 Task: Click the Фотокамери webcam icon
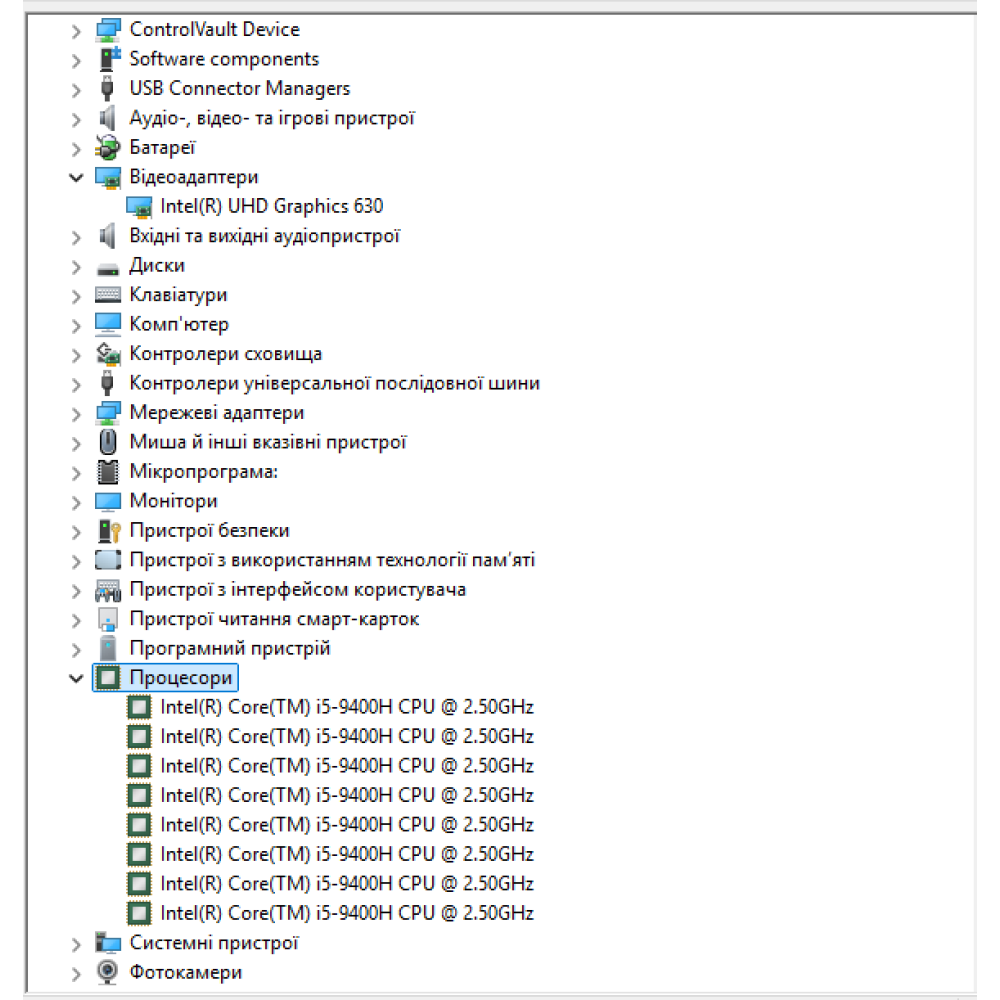(107, 972)
